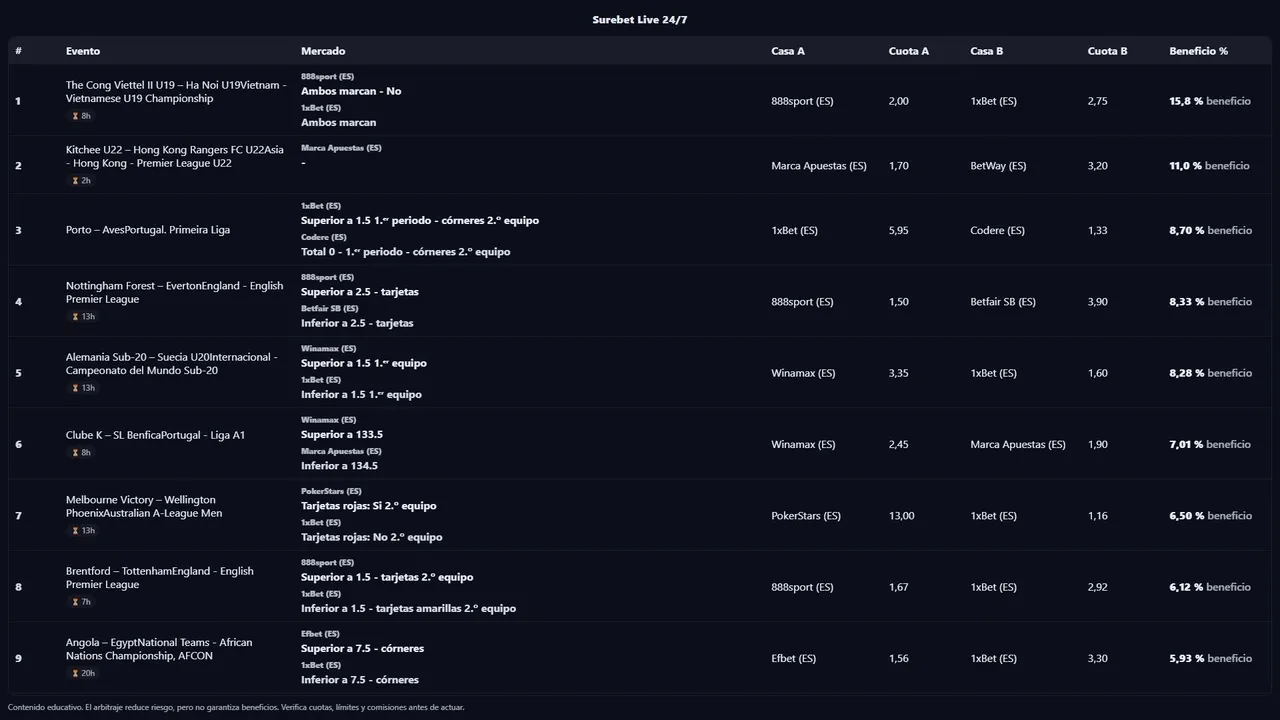Click the hourglass icon under Melbourne Victory event

(x=75, y=531)
